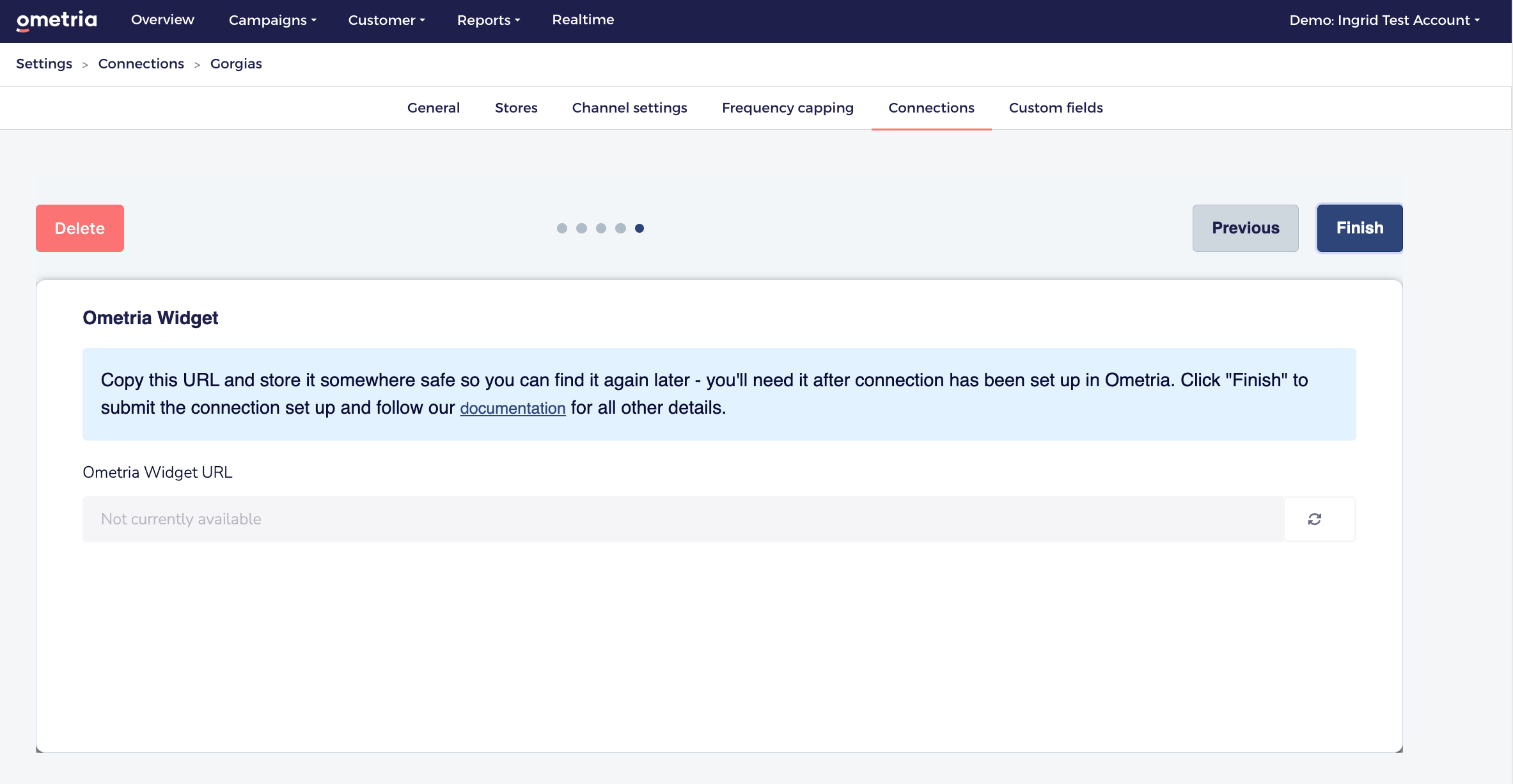1513x784 pixels.
Task: Switch to the Stores tab
Action: [x=516, y=107]
